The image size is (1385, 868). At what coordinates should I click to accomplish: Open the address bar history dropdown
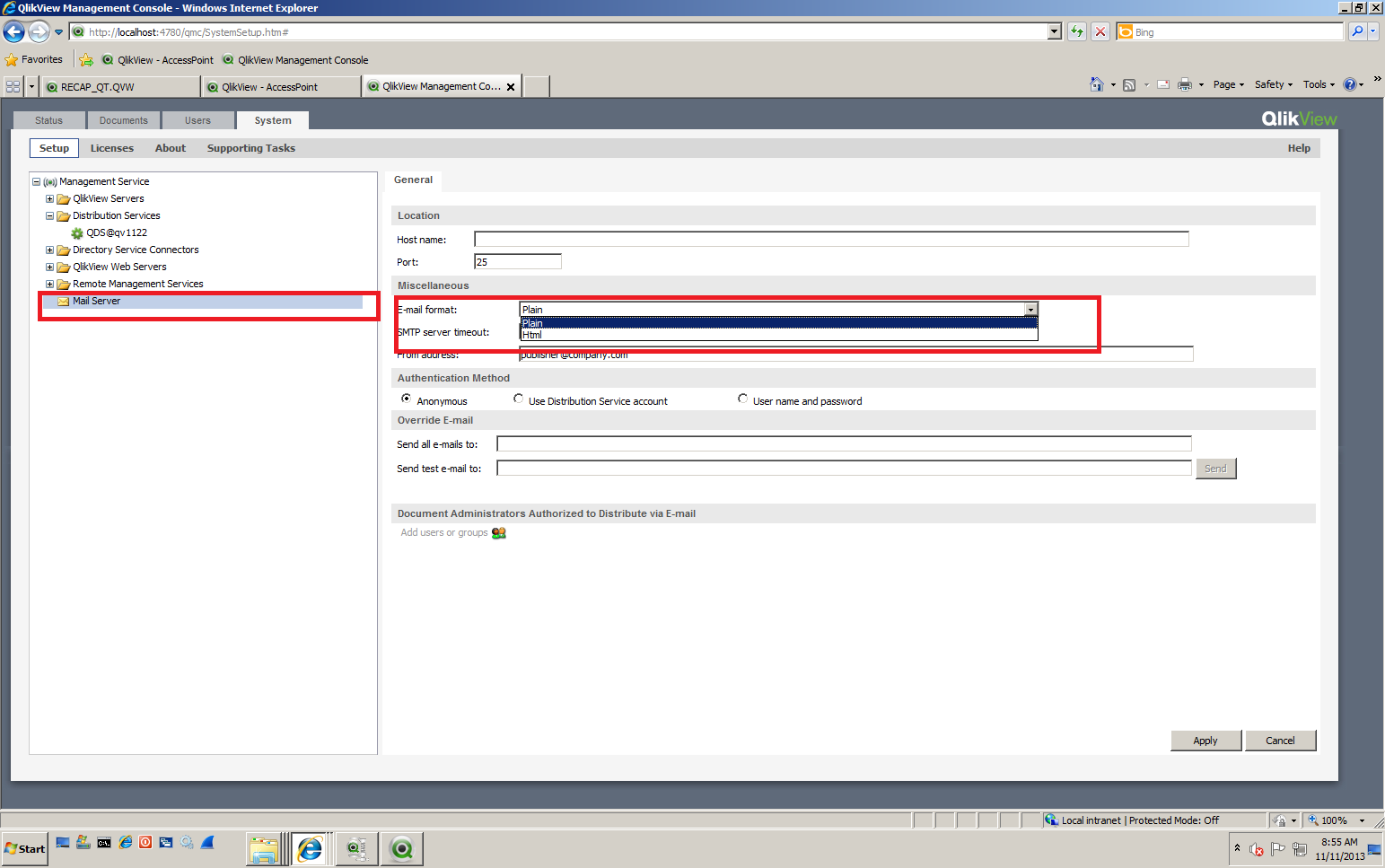[x=1055, y=32]
